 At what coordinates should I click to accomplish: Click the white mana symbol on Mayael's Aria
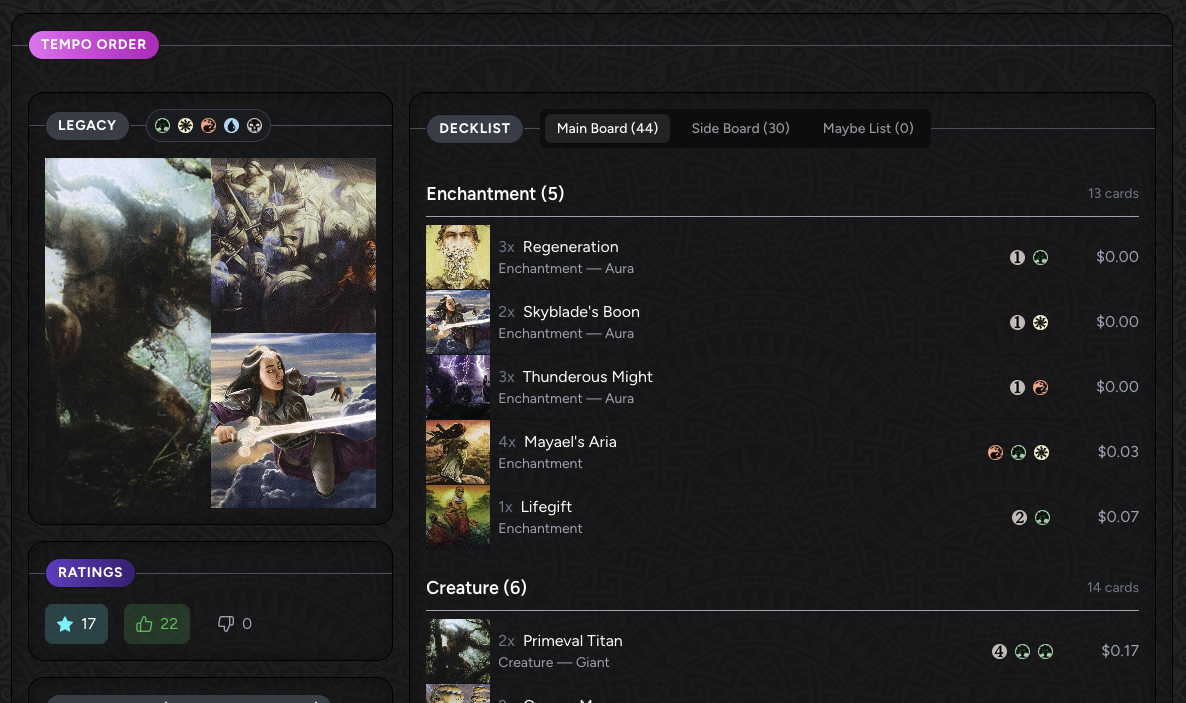1042,453
